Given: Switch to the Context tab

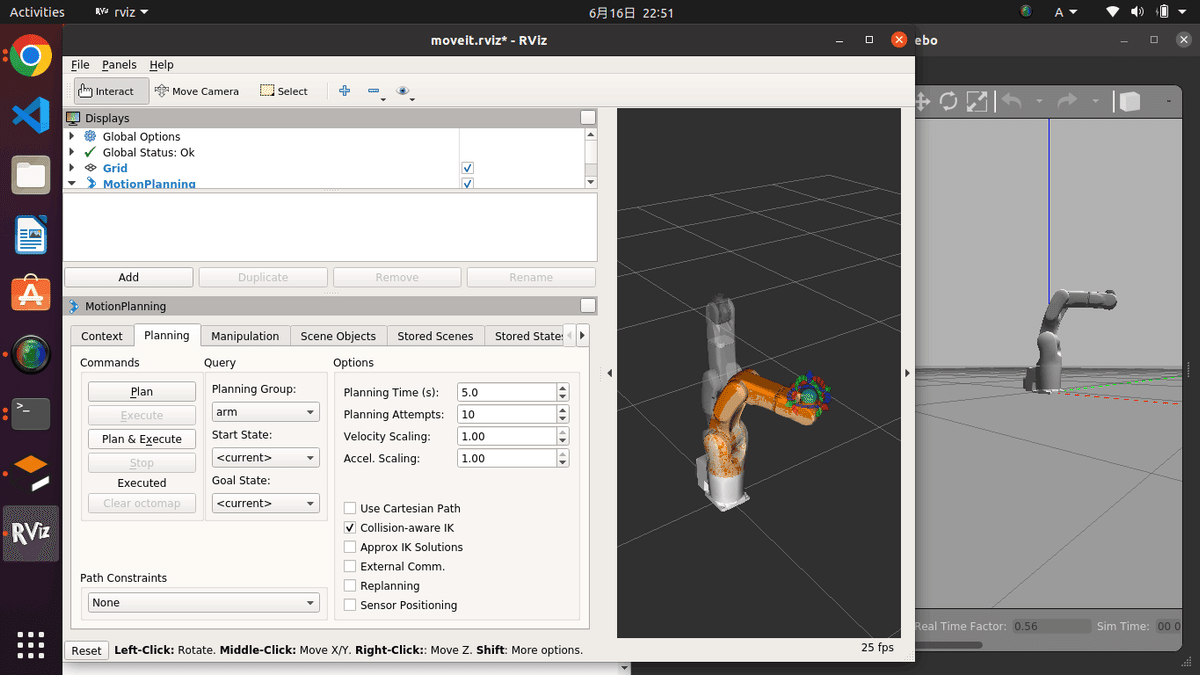Looking at the screenshot, I should click(x=102, y=336).
